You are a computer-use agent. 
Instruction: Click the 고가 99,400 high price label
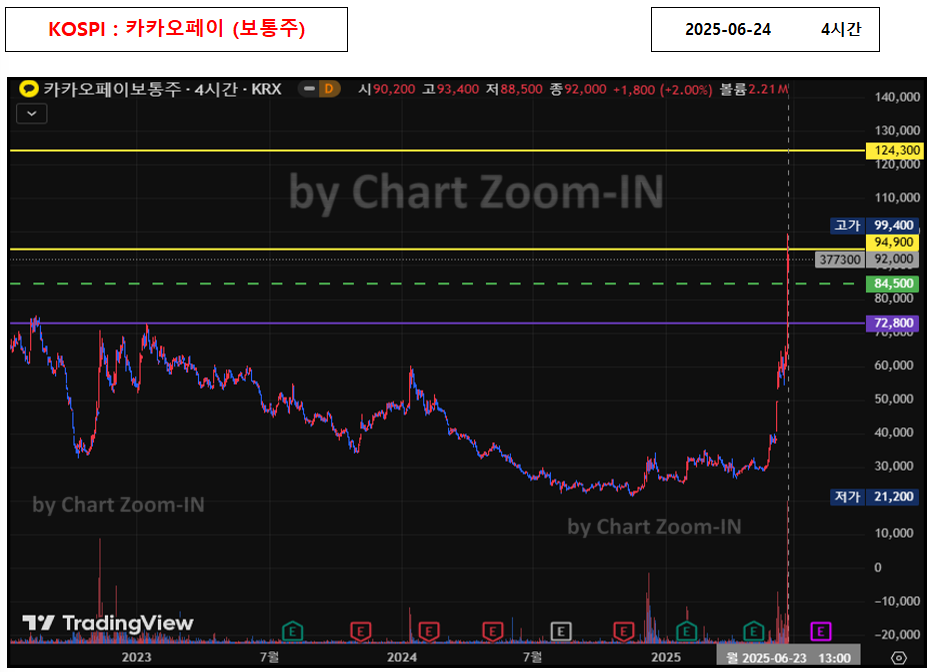point(875,225)
